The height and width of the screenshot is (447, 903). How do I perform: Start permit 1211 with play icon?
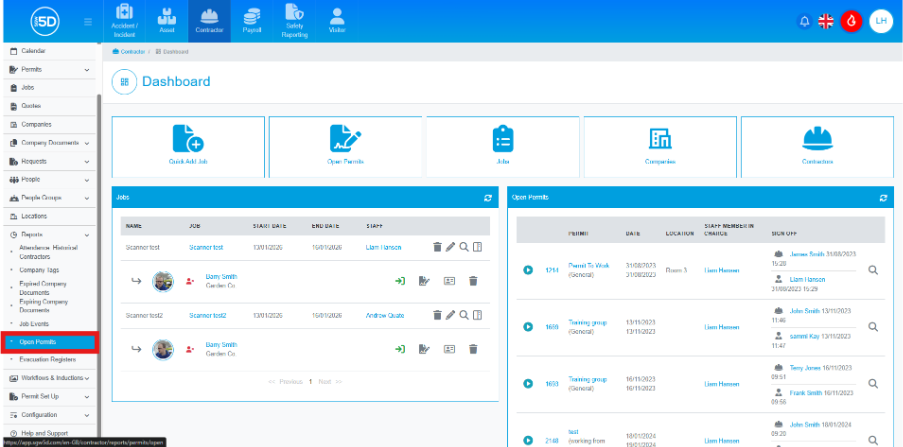[528, 270]
